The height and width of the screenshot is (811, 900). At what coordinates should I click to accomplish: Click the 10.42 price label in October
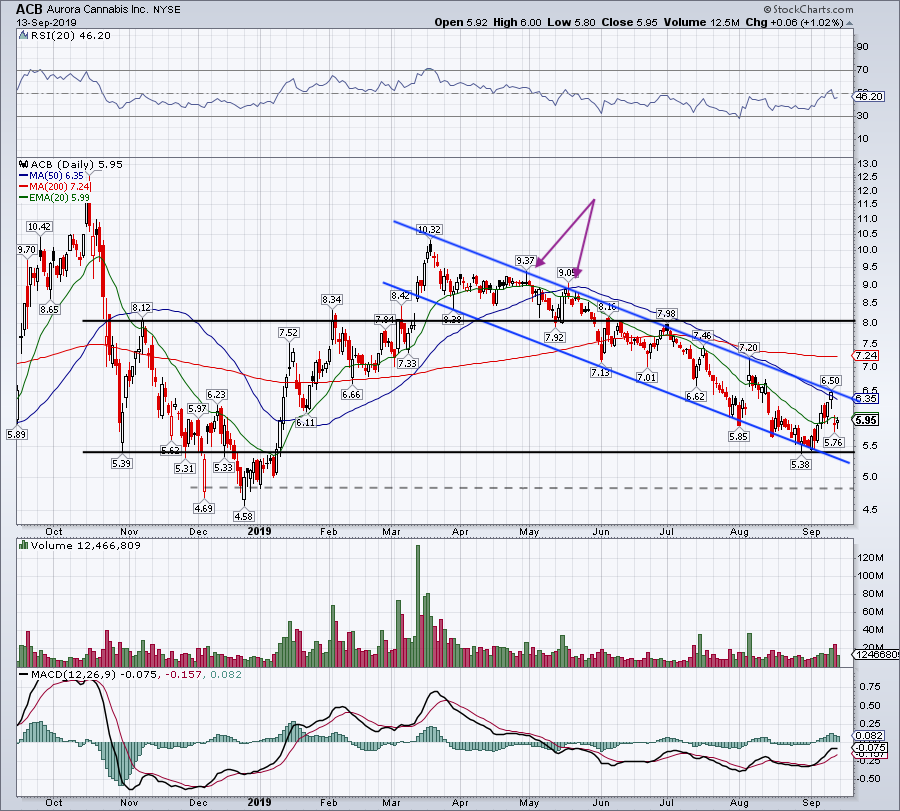click(40, 227)
